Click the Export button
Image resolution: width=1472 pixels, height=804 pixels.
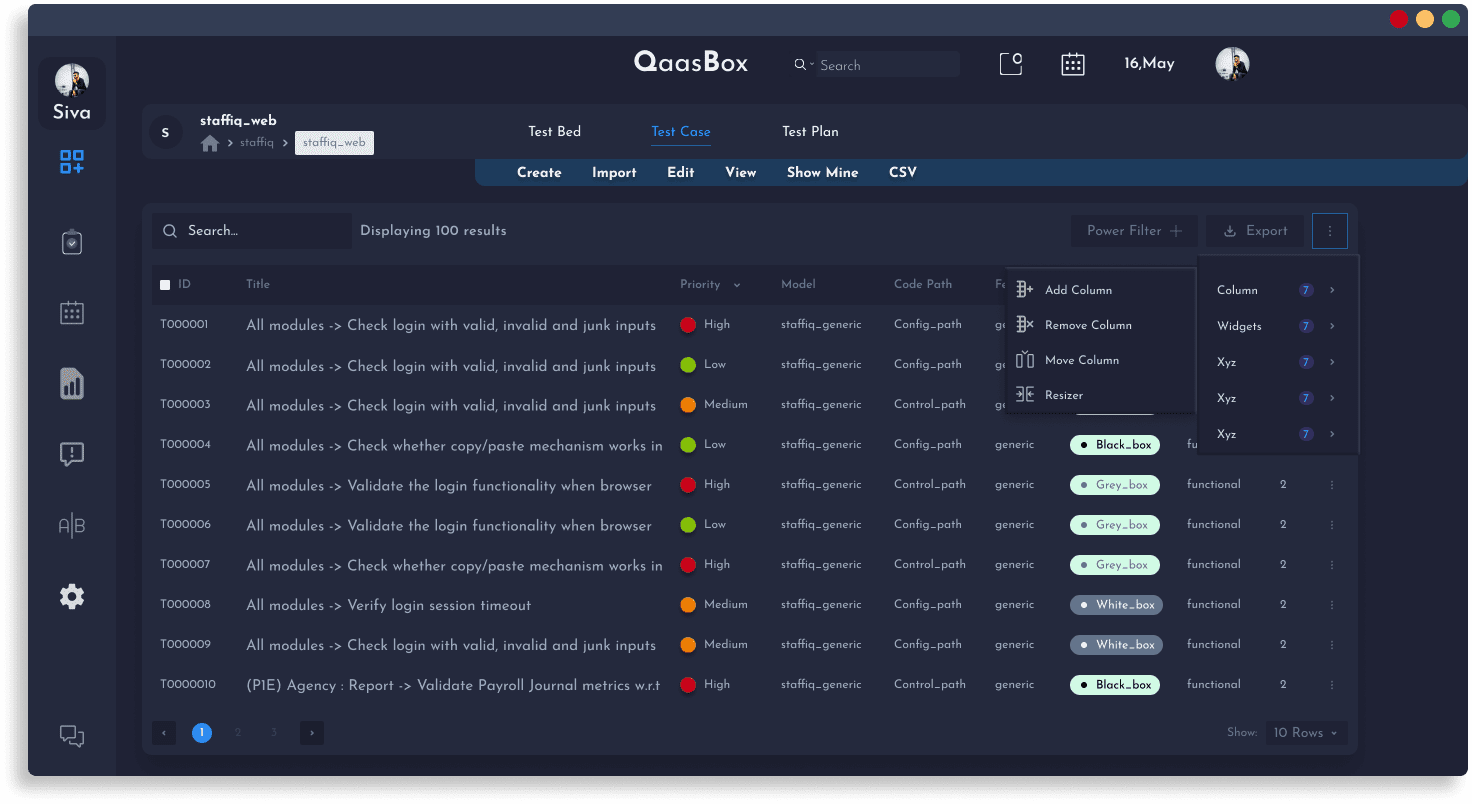[1255, 231]
